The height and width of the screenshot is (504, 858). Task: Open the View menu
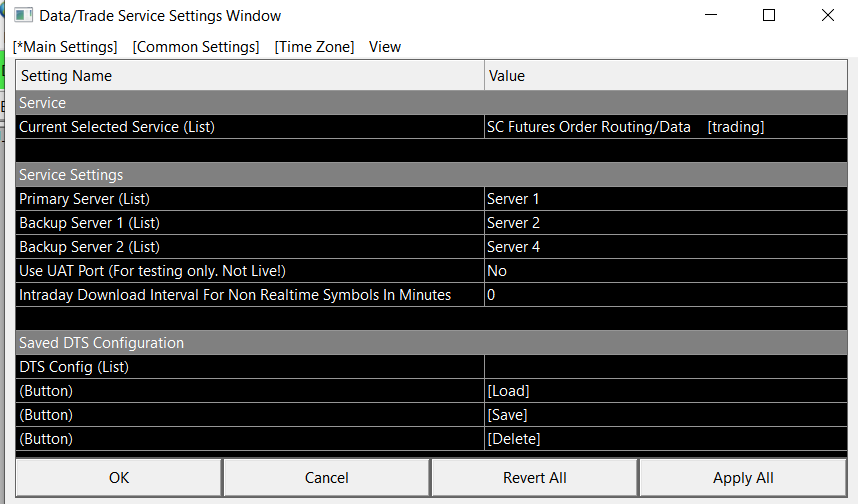[385, 47]
